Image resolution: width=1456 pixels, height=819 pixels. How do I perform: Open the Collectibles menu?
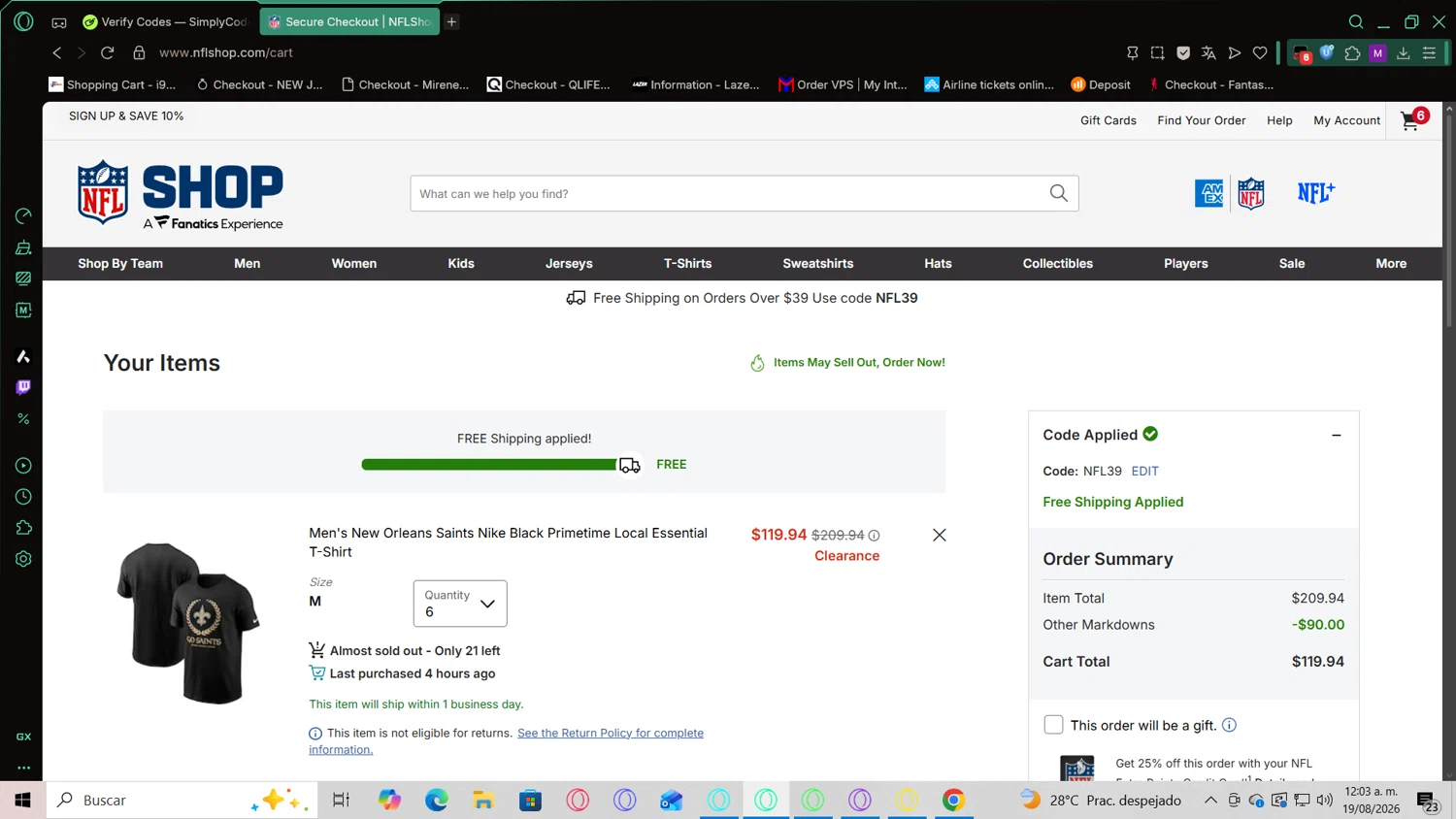(1058, 264)
